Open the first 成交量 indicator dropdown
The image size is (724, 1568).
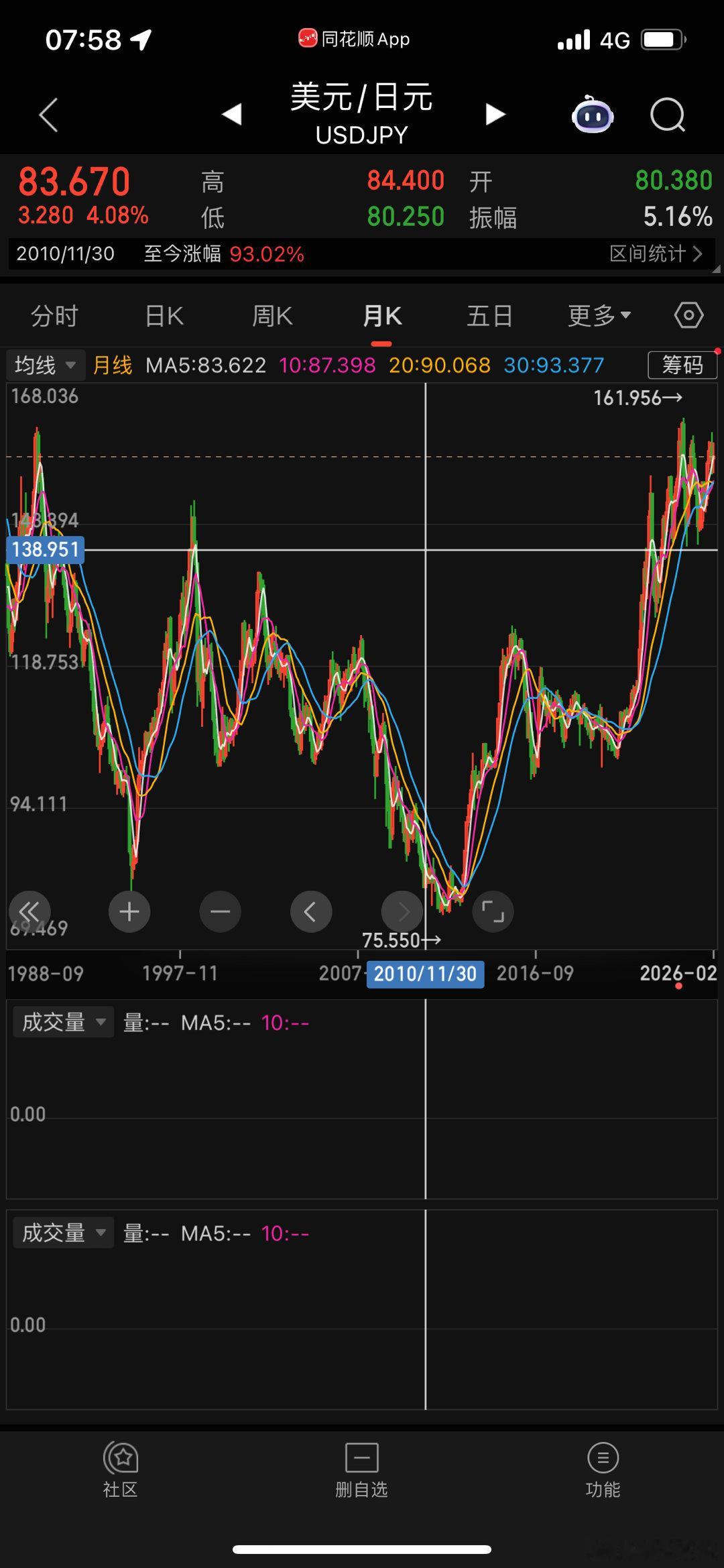[63, 1022]
